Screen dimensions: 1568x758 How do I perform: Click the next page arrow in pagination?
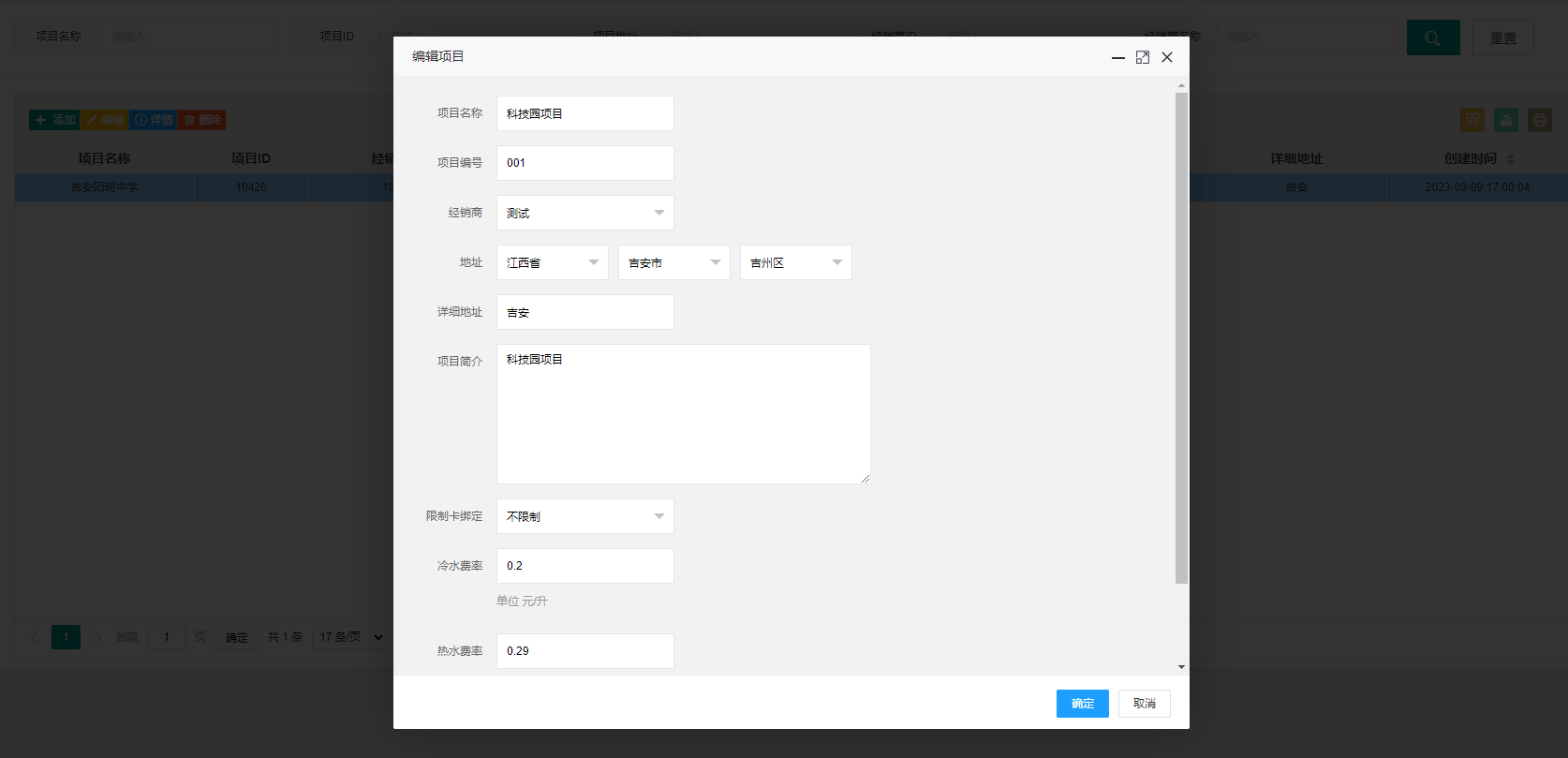click(96, 637)
